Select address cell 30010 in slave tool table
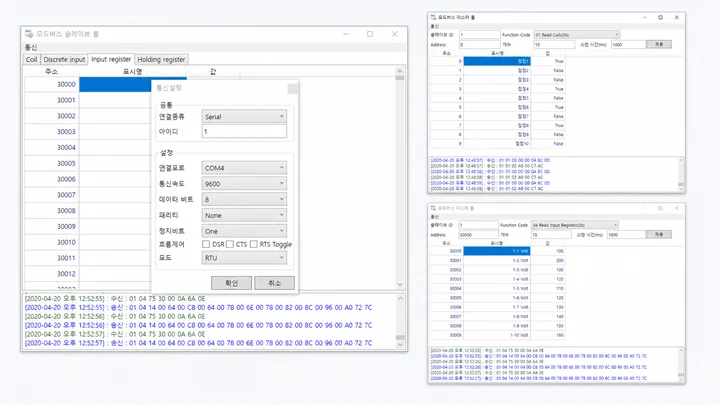Image resolution: width=720 pixels, height=405 pixels. pos(51,242)
